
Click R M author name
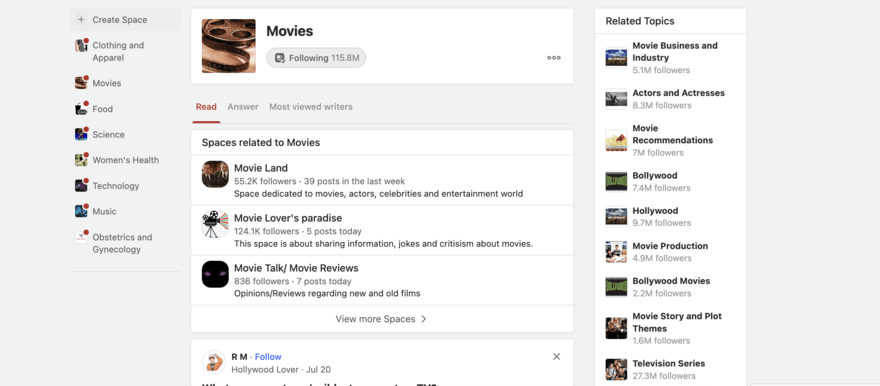click(240, 357)
